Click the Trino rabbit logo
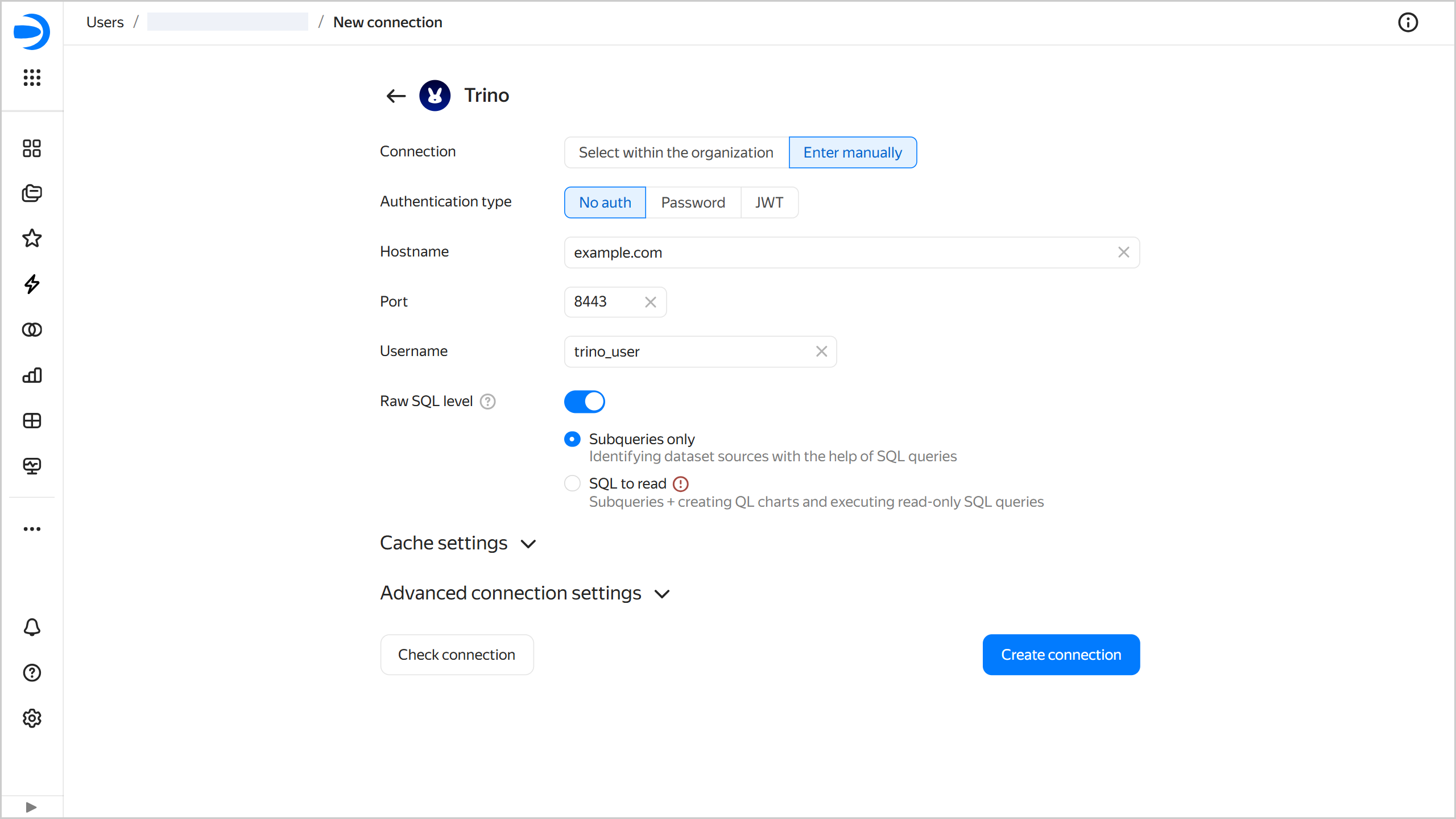 (x=435, y=96)
